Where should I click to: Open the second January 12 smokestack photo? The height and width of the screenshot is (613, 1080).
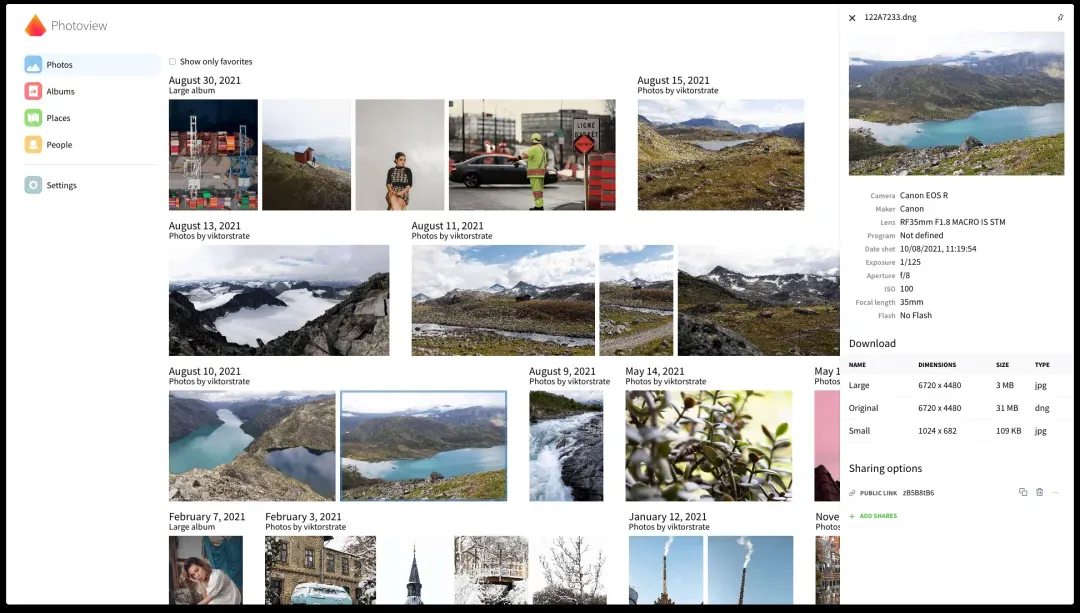point(750,570)
